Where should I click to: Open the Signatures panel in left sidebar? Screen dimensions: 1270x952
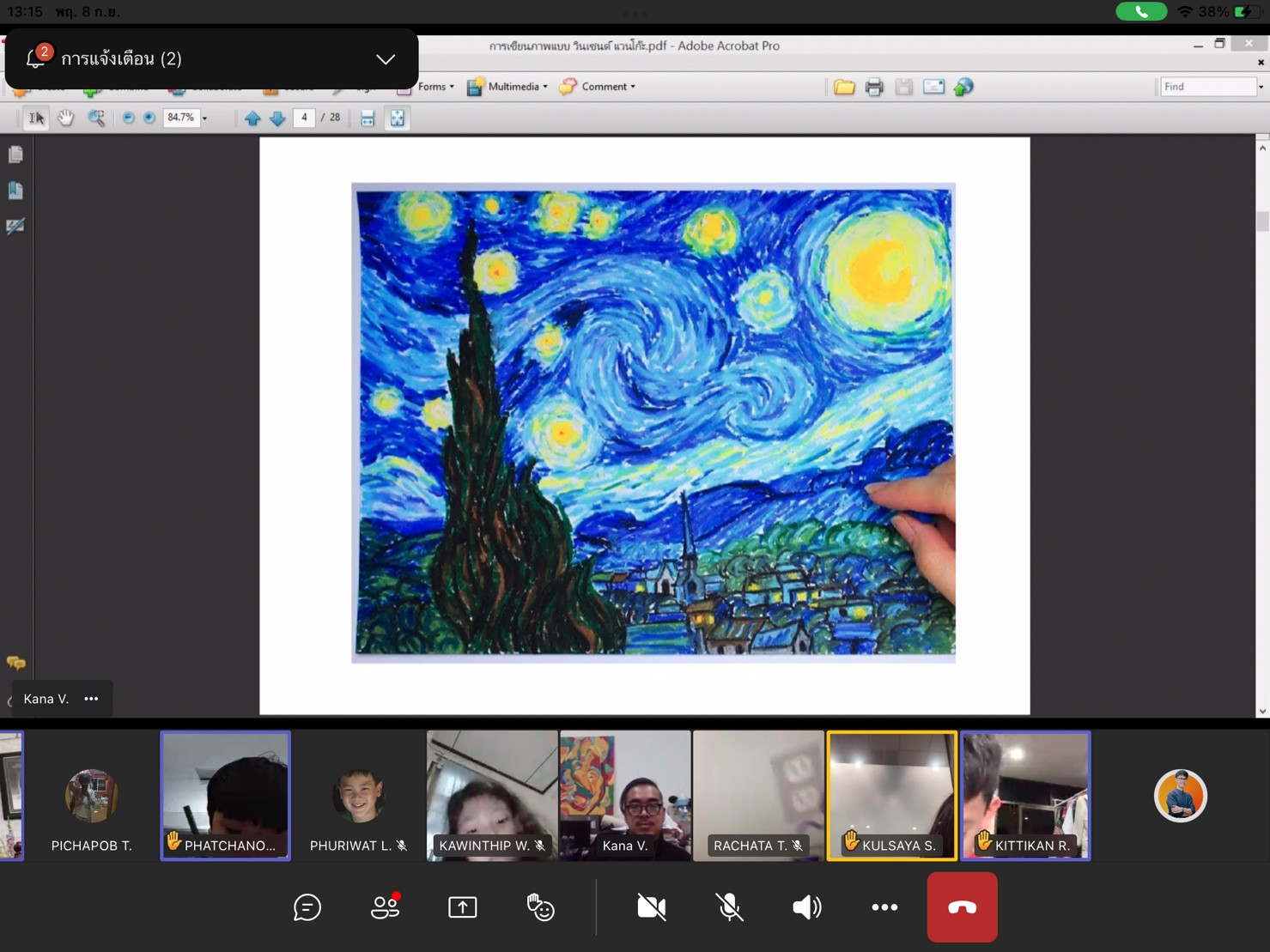point(15,226)
